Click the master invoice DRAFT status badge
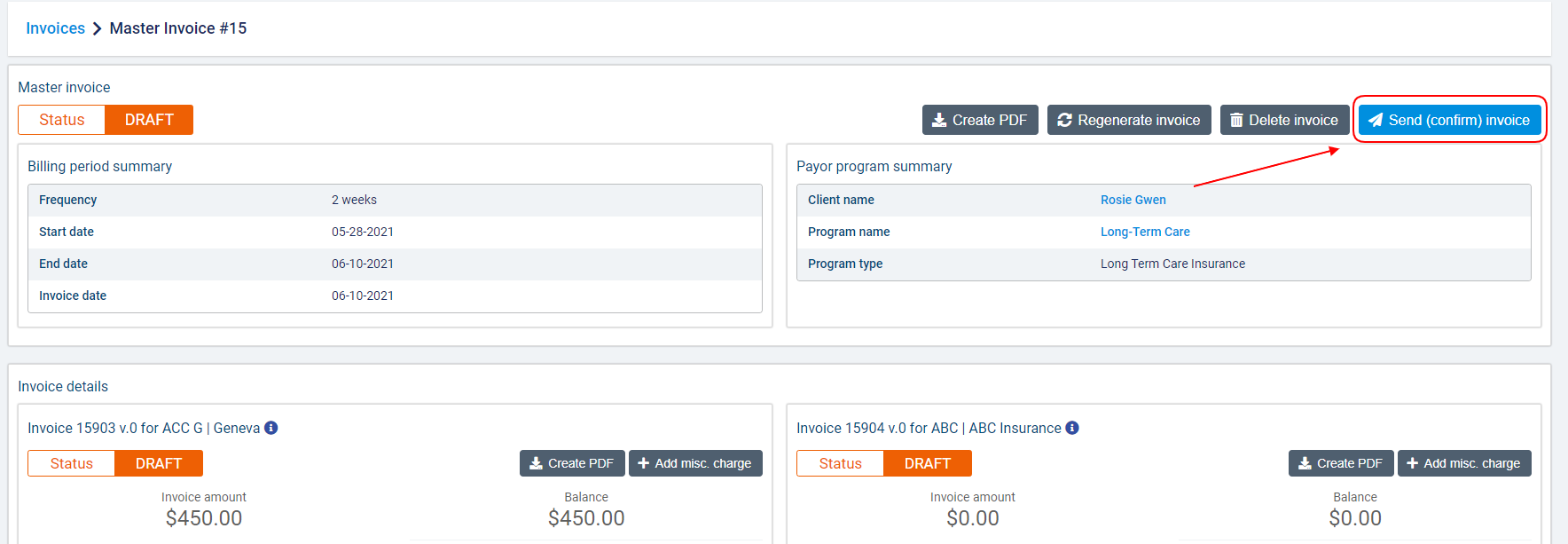Screen dimensions: 1568x544 pos(149,120)
